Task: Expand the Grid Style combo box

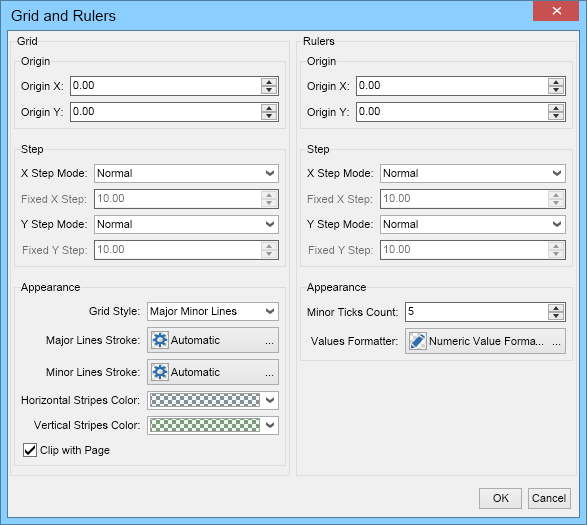Action: coord(213,312)
